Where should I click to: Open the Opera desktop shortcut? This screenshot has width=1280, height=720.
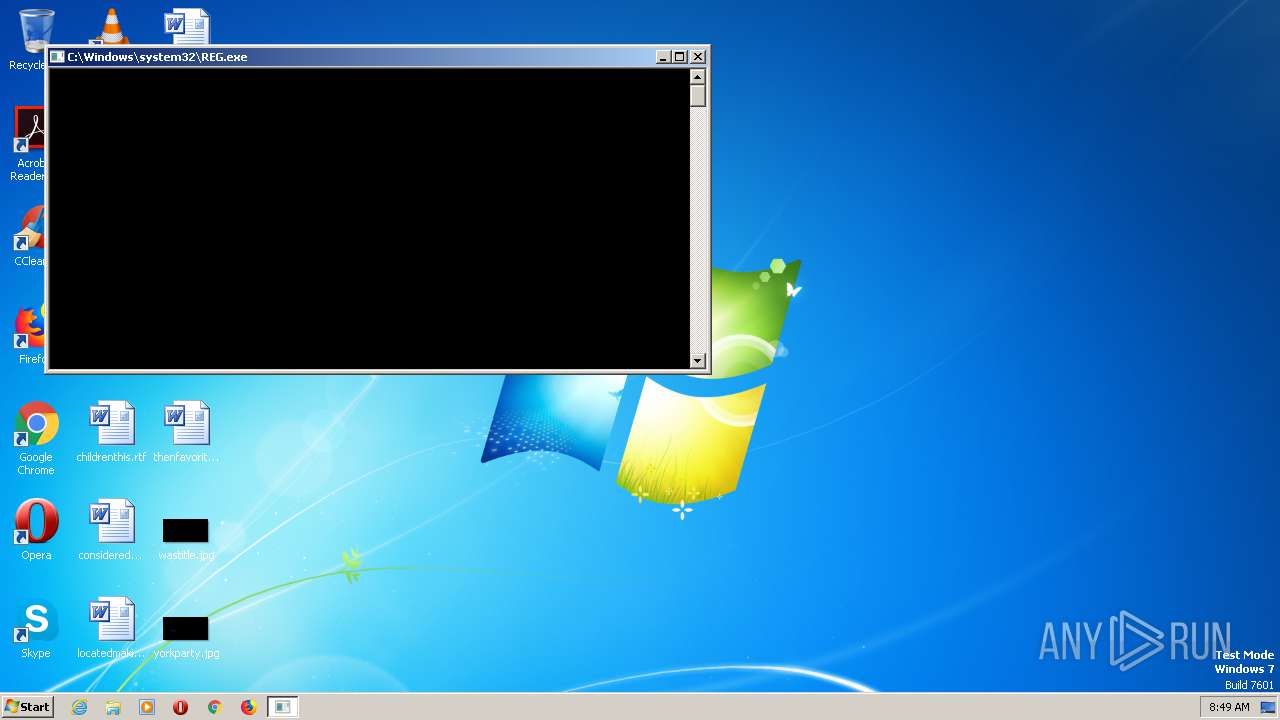click(x=36, y=530)
